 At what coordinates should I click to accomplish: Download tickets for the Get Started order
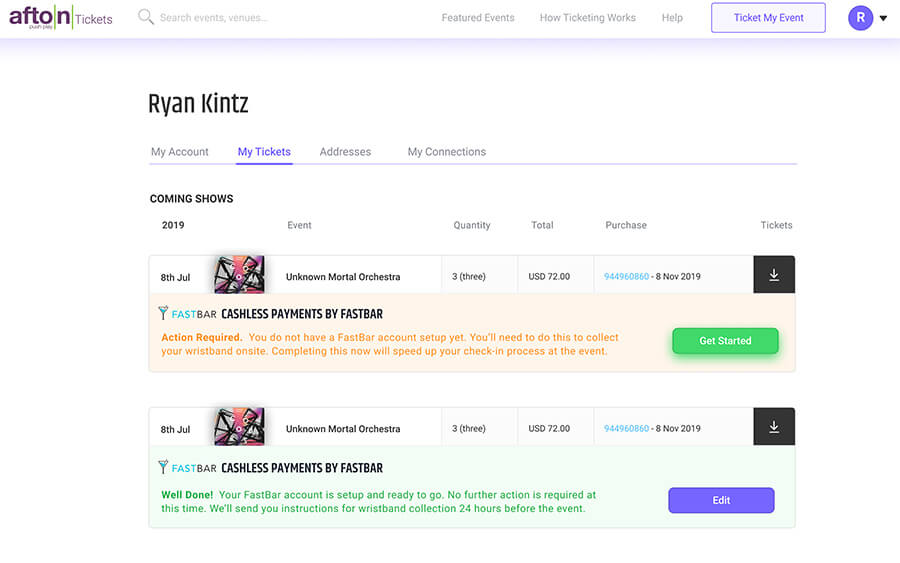coord(774,274)
